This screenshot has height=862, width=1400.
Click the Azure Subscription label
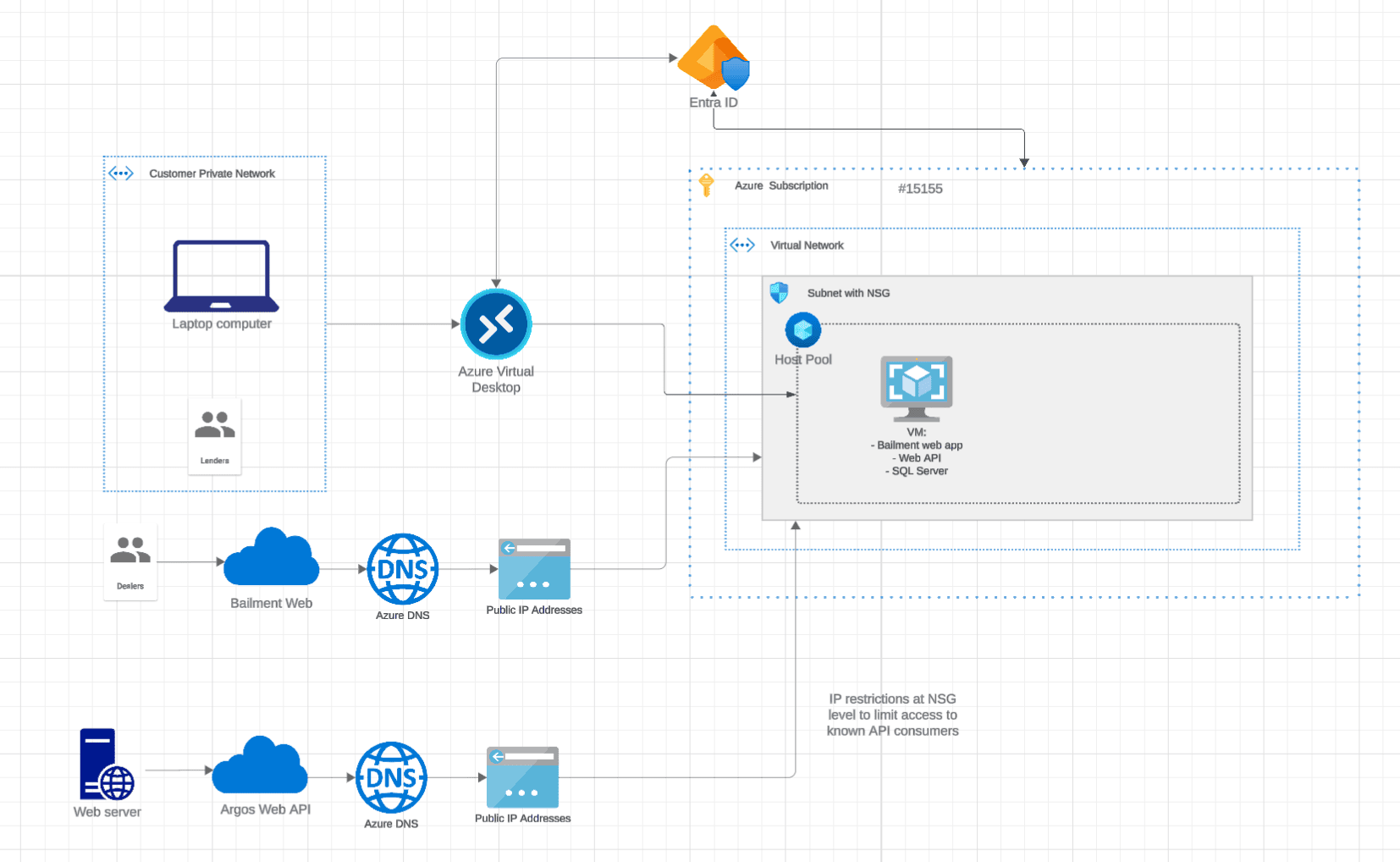click(x=781, y=185)
